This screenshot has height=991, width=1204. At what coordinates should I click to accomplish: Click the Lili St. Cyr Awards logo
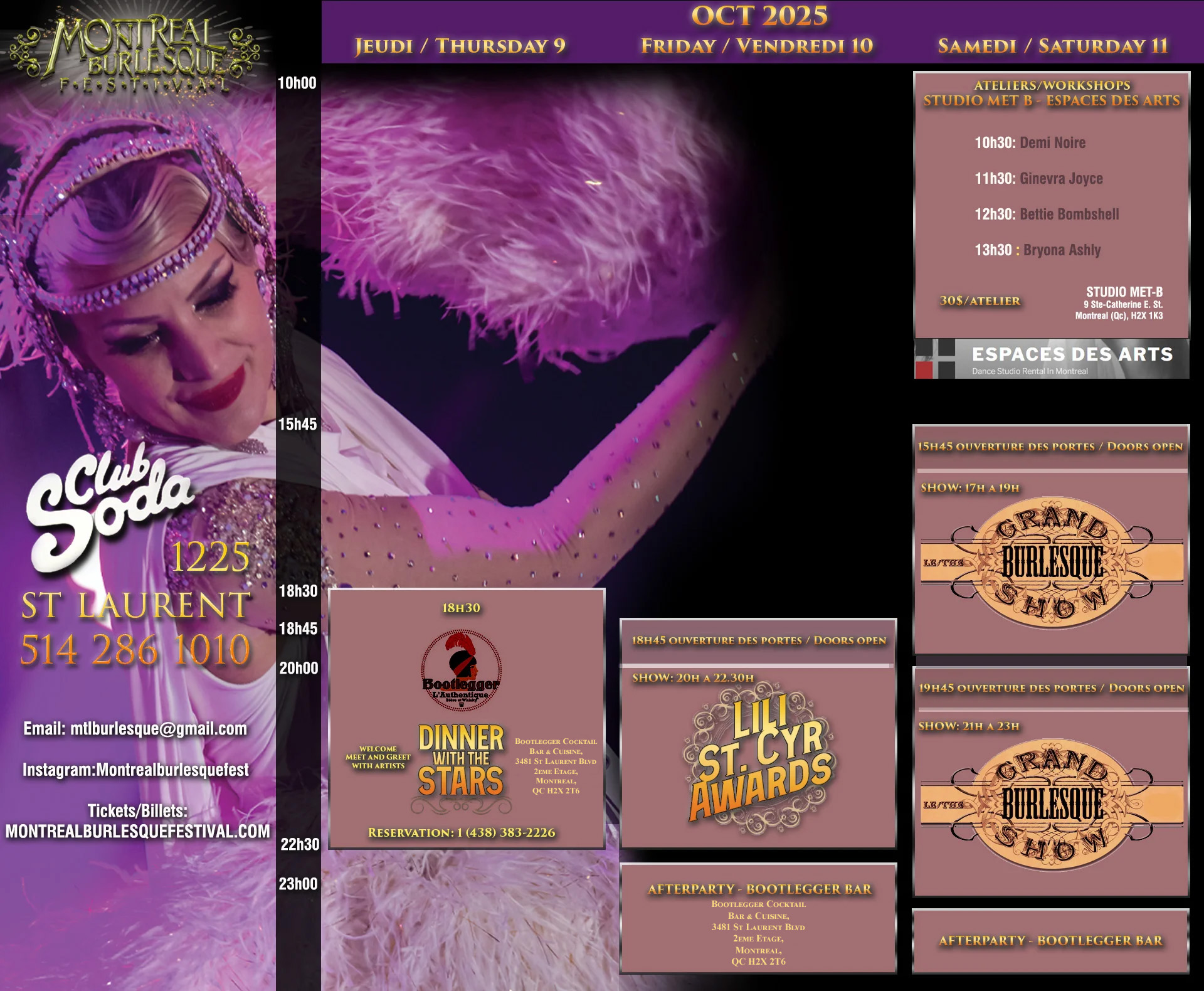760,759
